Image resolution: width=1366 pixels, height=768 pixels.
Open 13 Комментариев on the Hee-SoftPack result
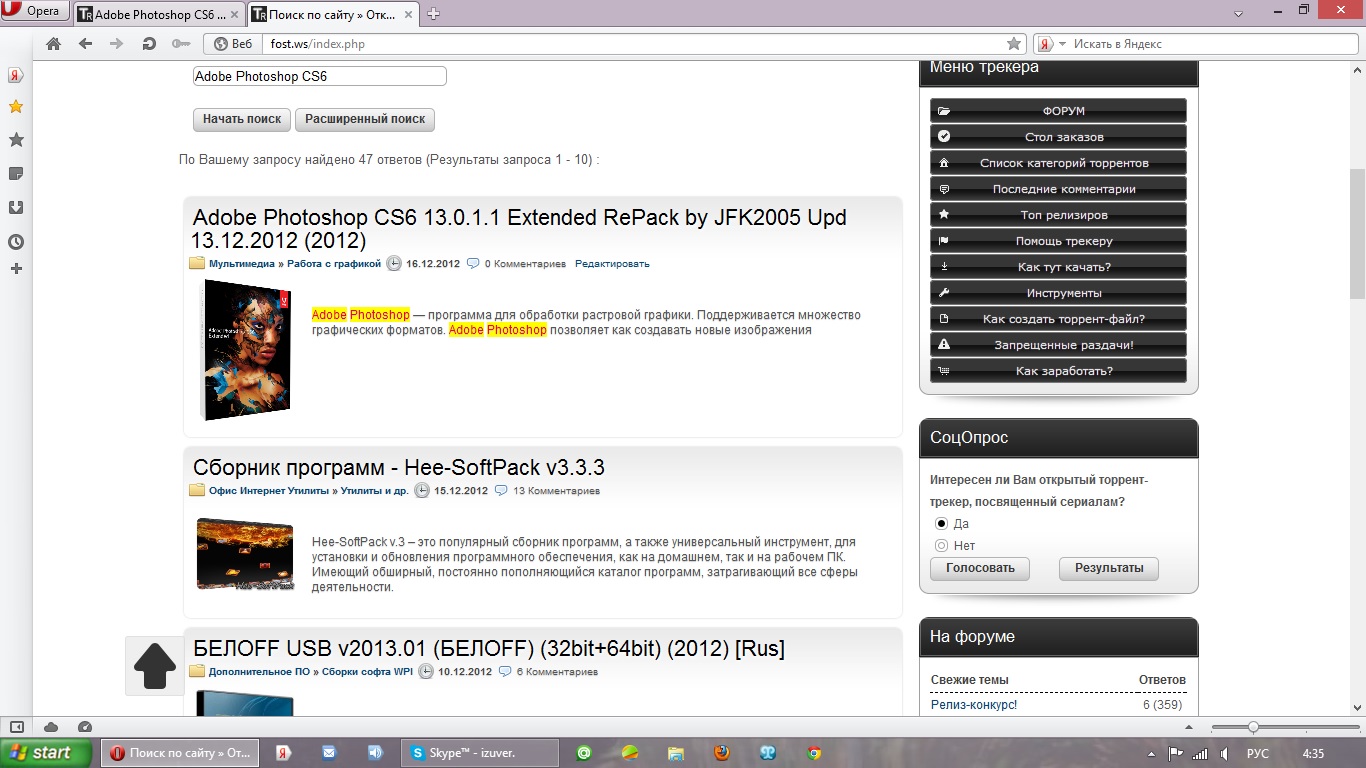[x=556, y=491]
